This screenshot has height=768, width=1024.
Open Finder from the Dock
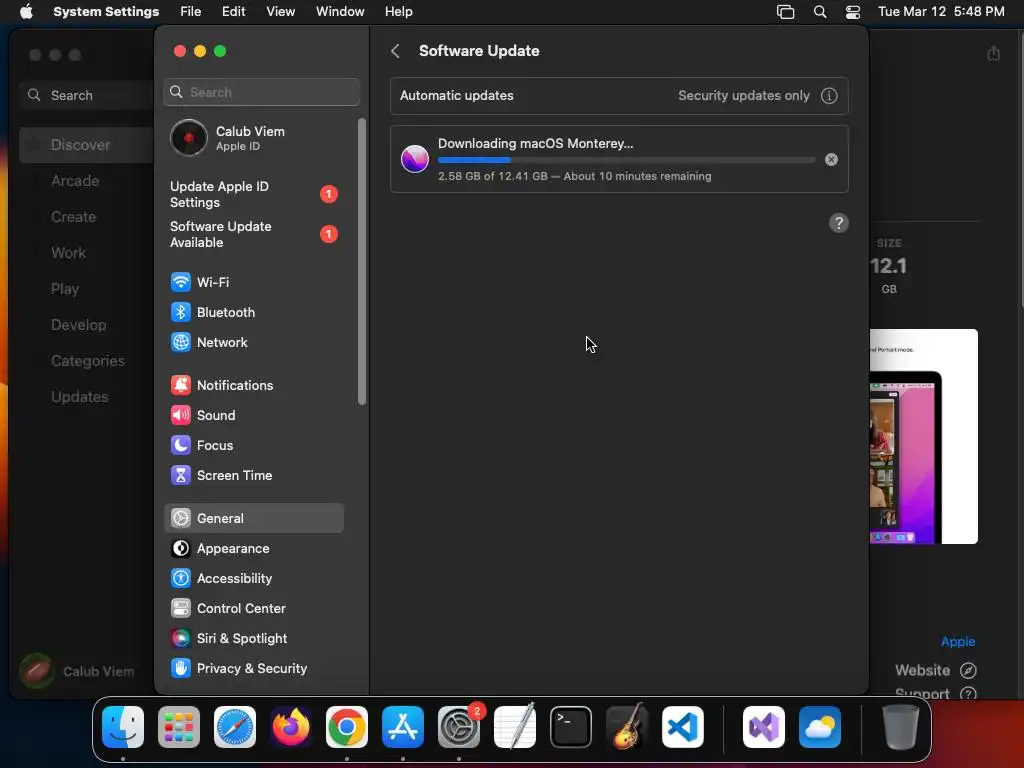(123, 727)
